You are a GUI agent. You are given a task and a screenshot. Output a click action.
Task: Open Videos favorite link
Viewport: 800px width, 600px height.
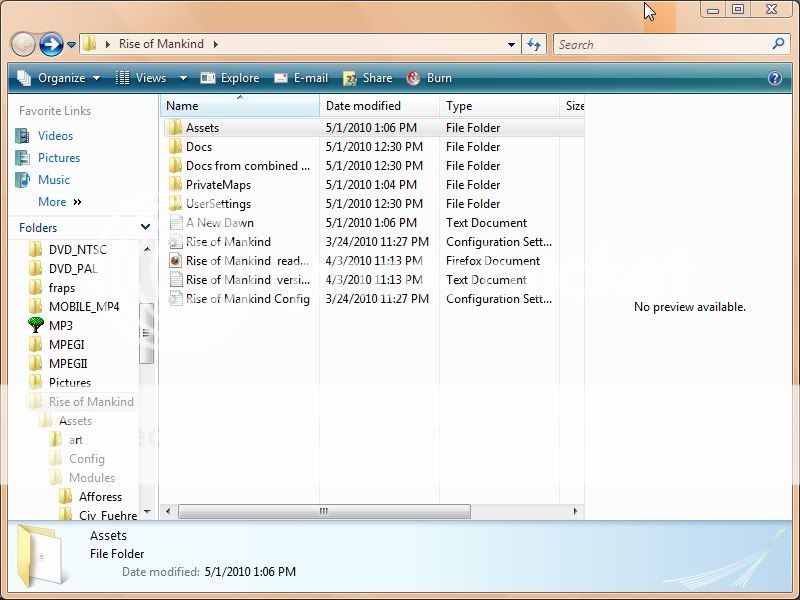tap(55, 136)
